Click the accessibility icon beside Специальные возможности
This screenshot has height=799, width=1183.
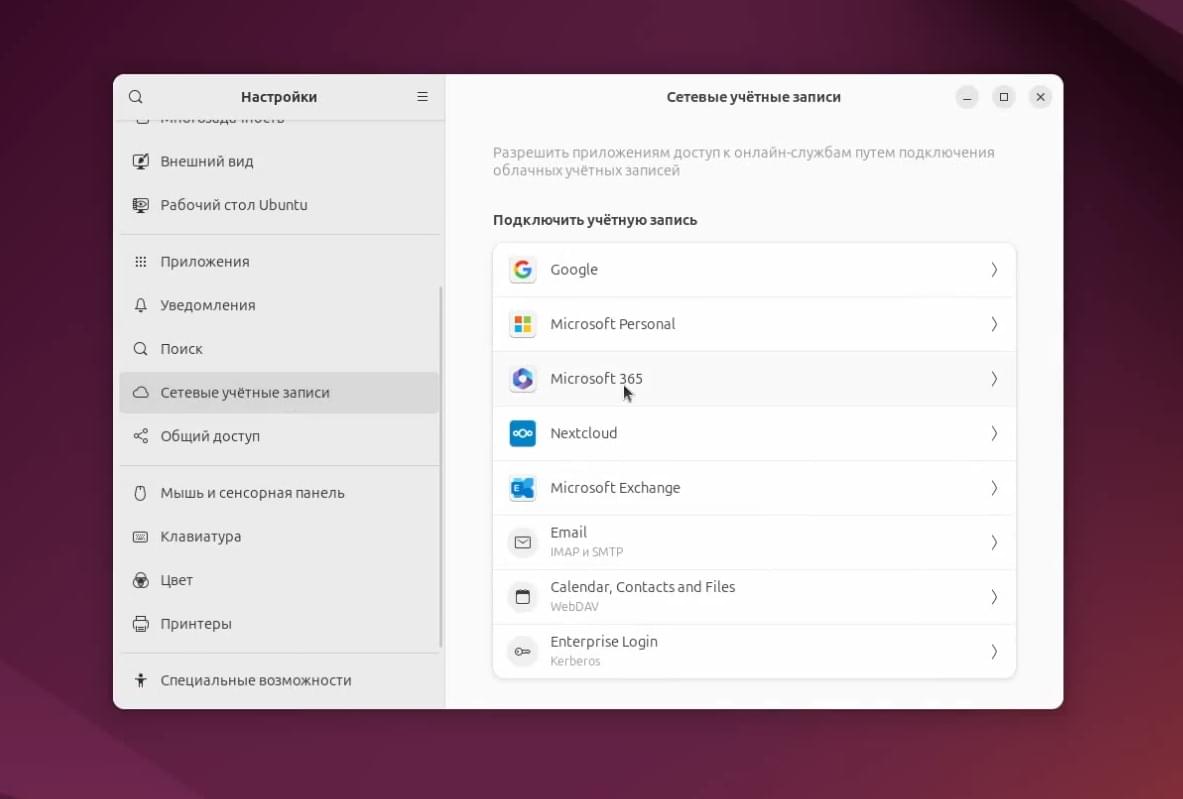140,681
